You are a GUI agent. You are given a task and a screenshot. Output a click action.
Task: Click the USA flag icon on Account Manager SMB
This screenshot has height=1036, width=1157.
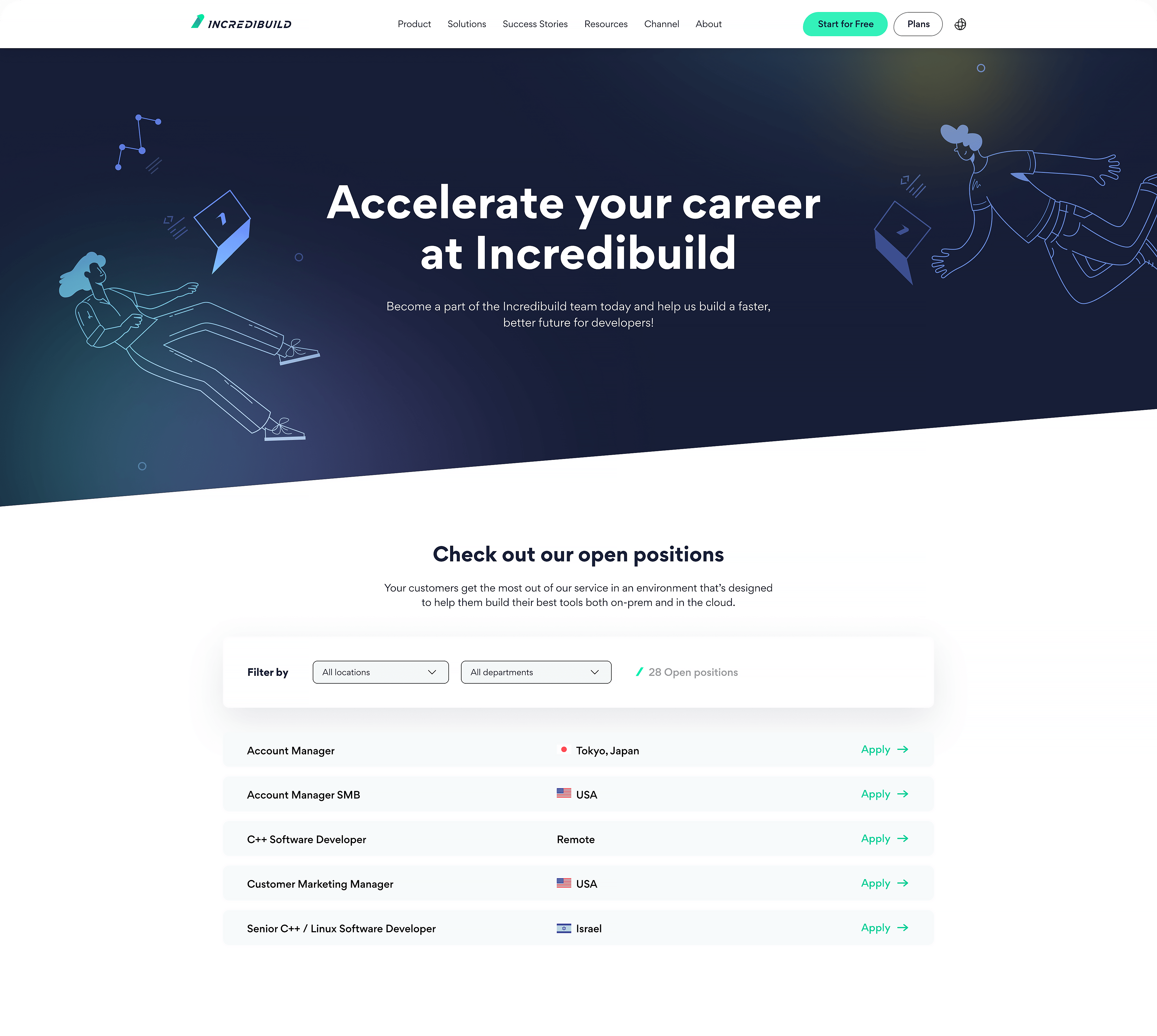563,794
